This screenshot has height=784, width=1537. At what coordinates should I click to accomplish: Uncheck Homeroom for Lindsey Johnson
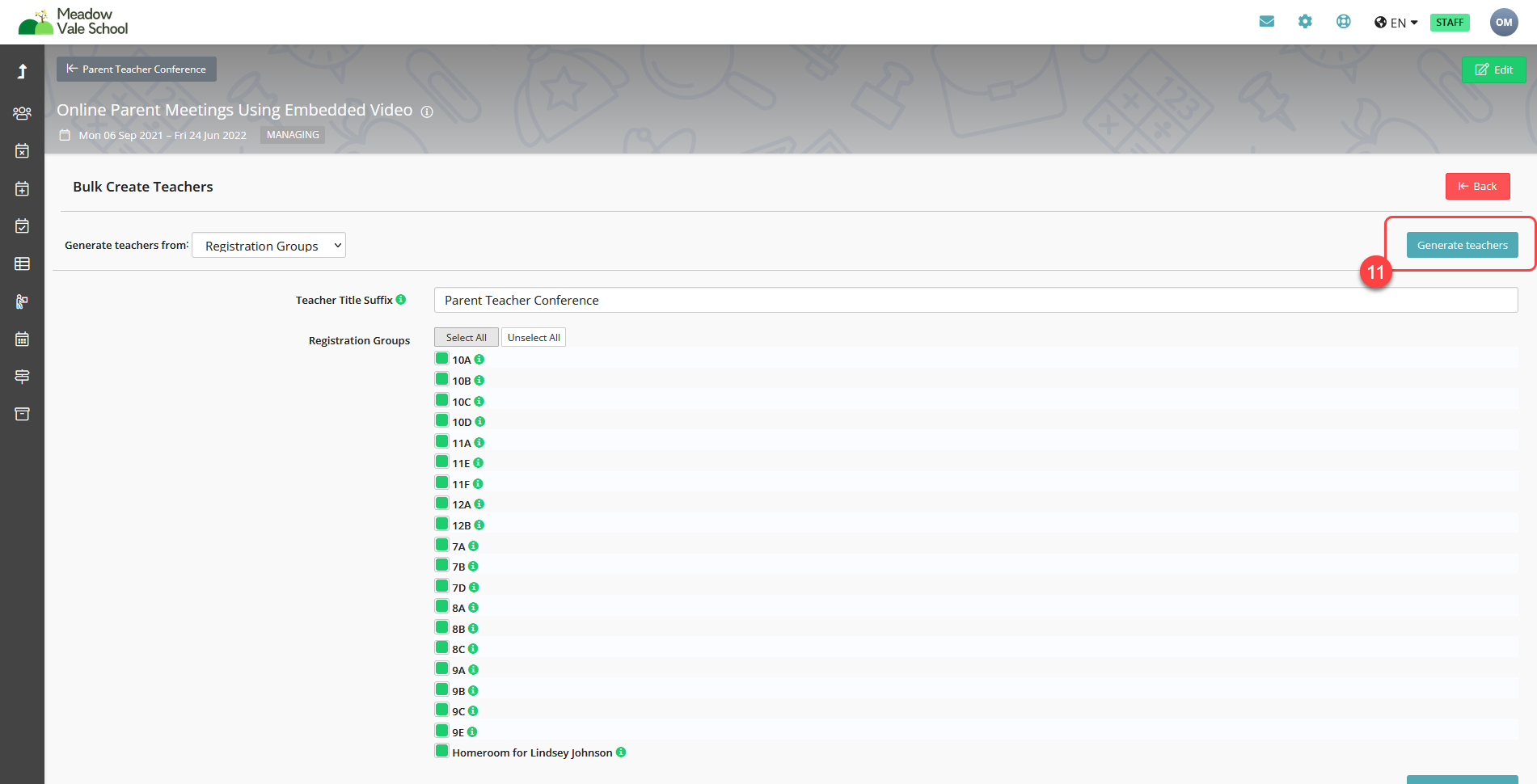click(442, 752)
